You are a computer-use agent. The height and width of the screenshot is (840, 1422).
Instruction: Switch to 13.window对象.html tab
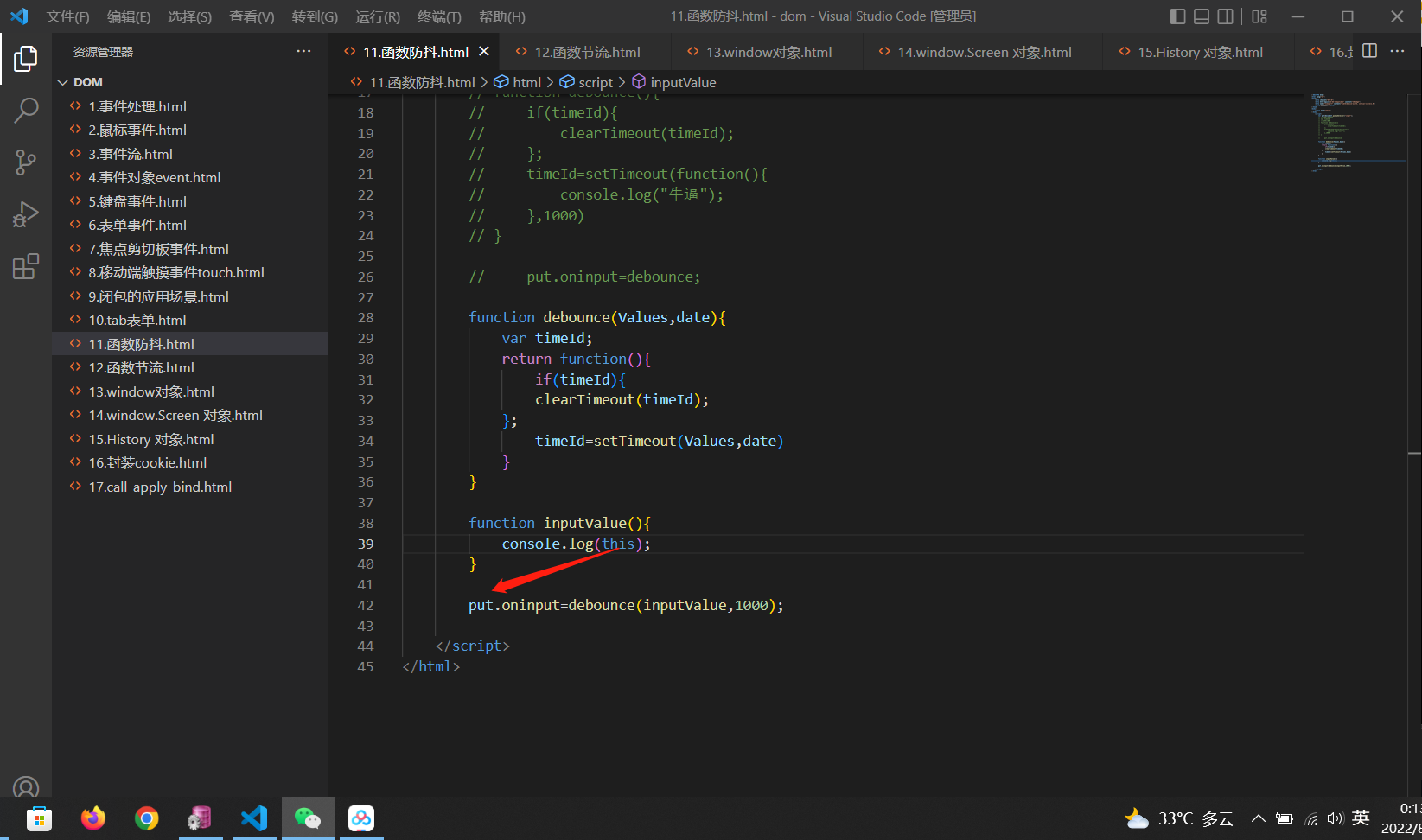(768, 52)
